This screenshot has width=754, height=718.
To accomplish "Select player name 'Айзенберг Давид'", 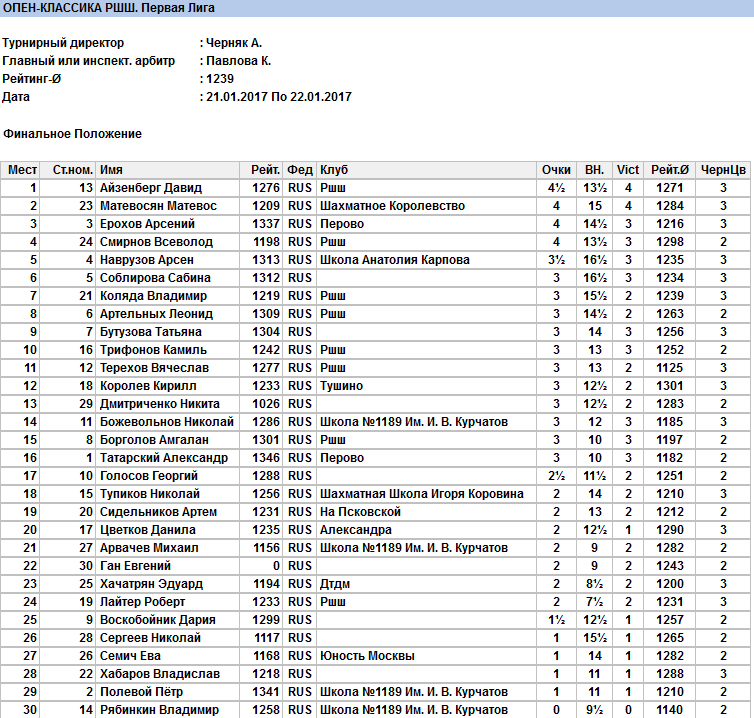I will point(151,188).
